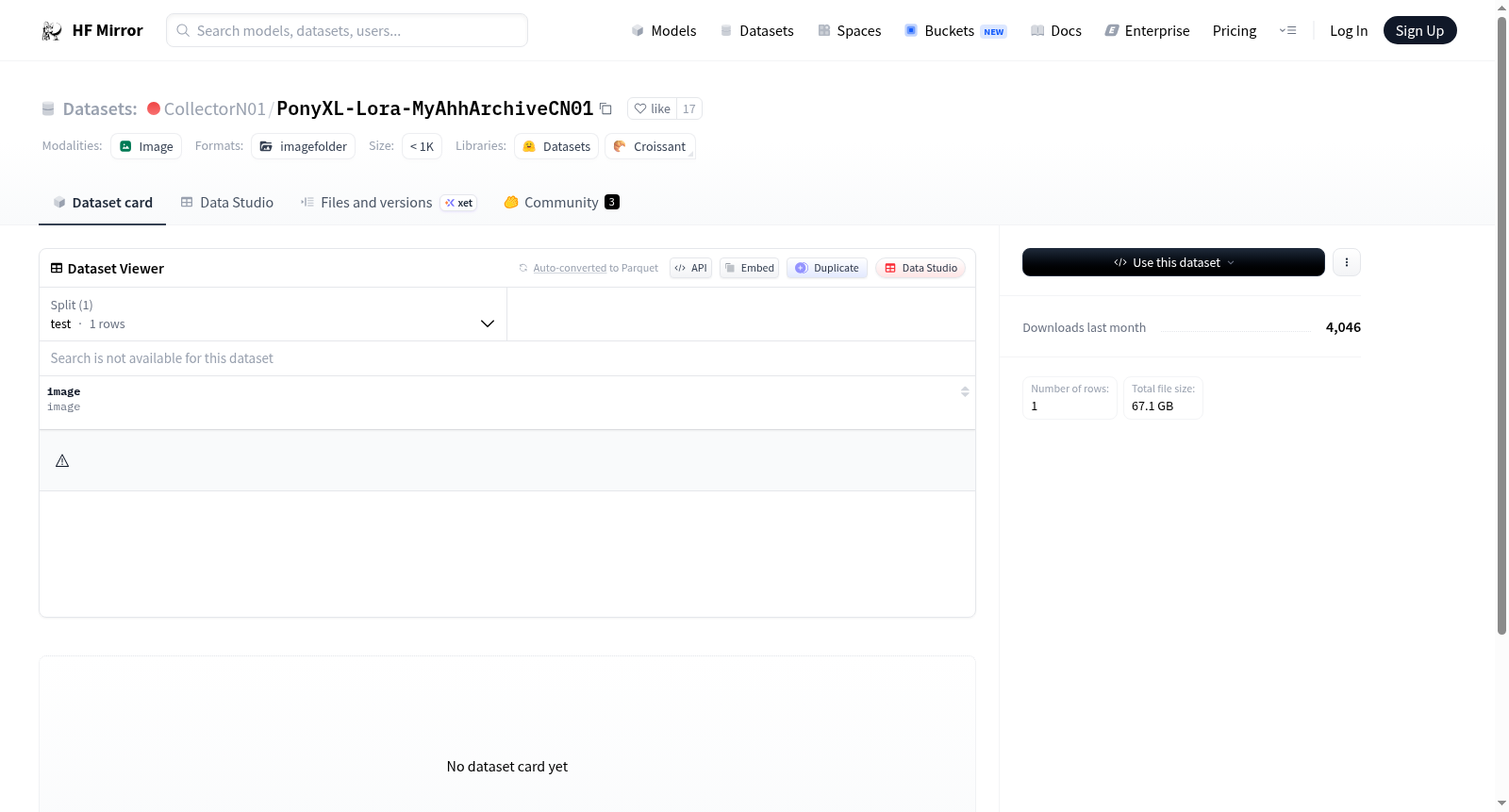Image resolution: width=1509 pixels, height=812 pixels.
Task: Click the Community count badge 3
Action: 612,202
